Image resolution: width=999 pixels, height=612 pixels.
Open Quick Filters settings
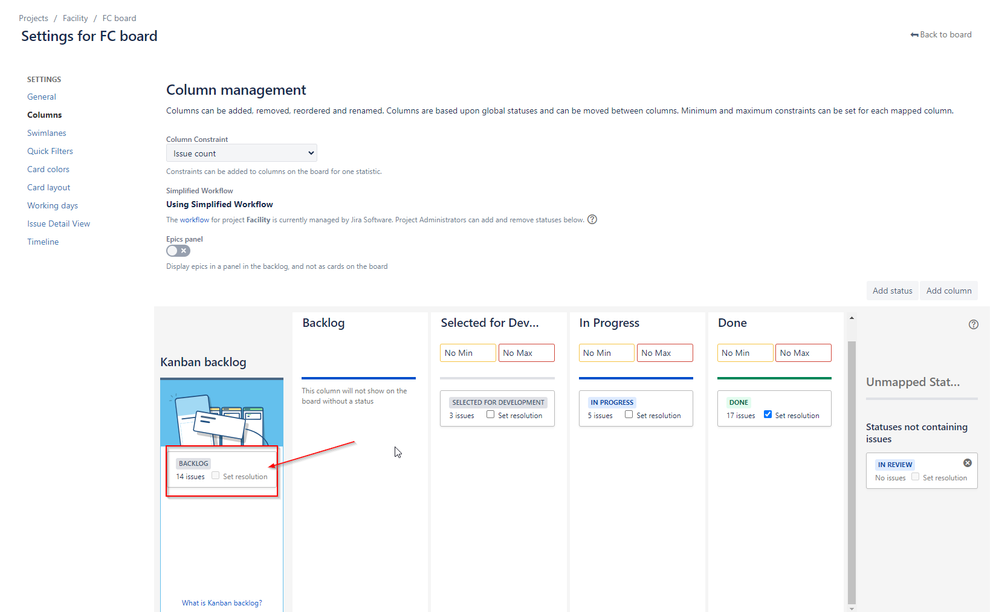50,152
